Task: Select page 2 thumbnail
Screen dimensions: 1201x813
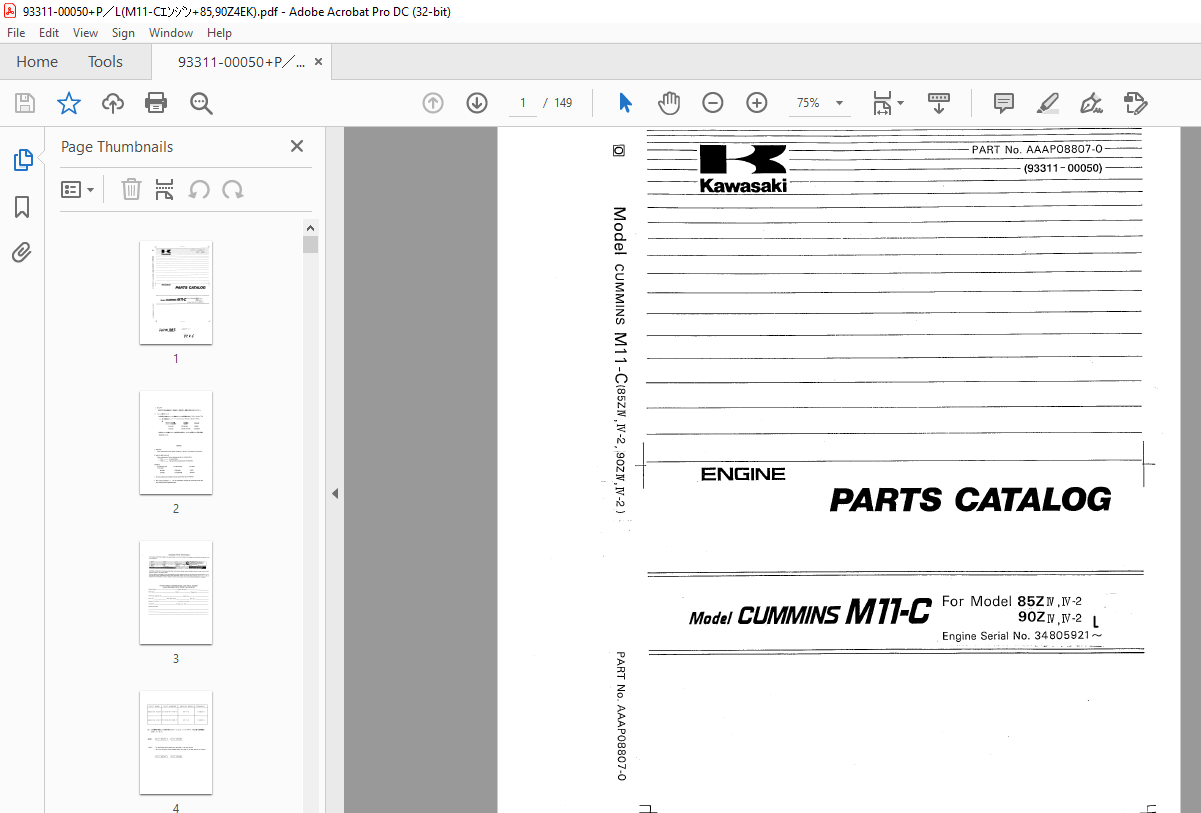Action: [176, 443]
